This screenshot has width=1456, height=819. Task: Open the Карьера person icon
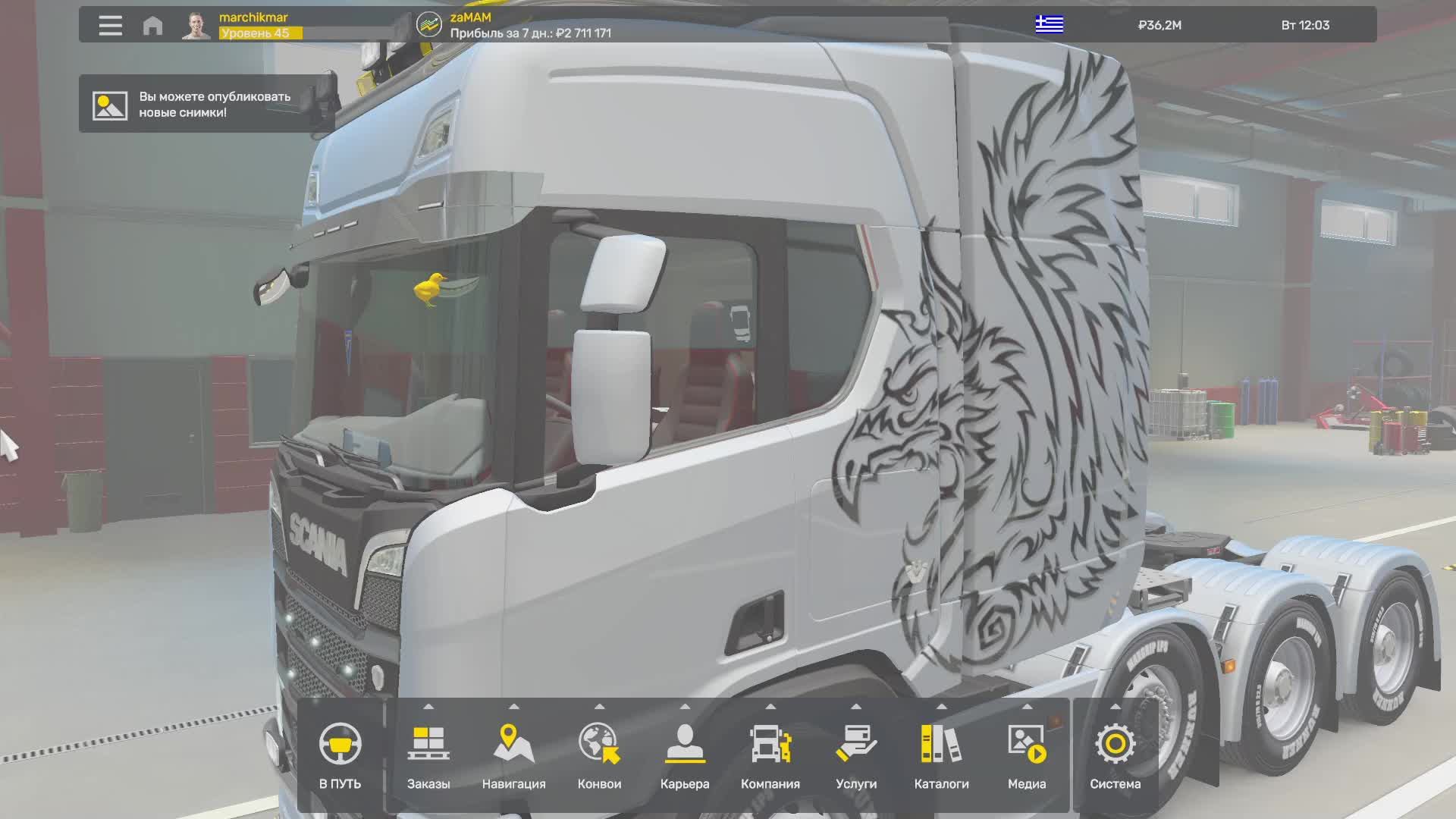click(x=685, y=743)
